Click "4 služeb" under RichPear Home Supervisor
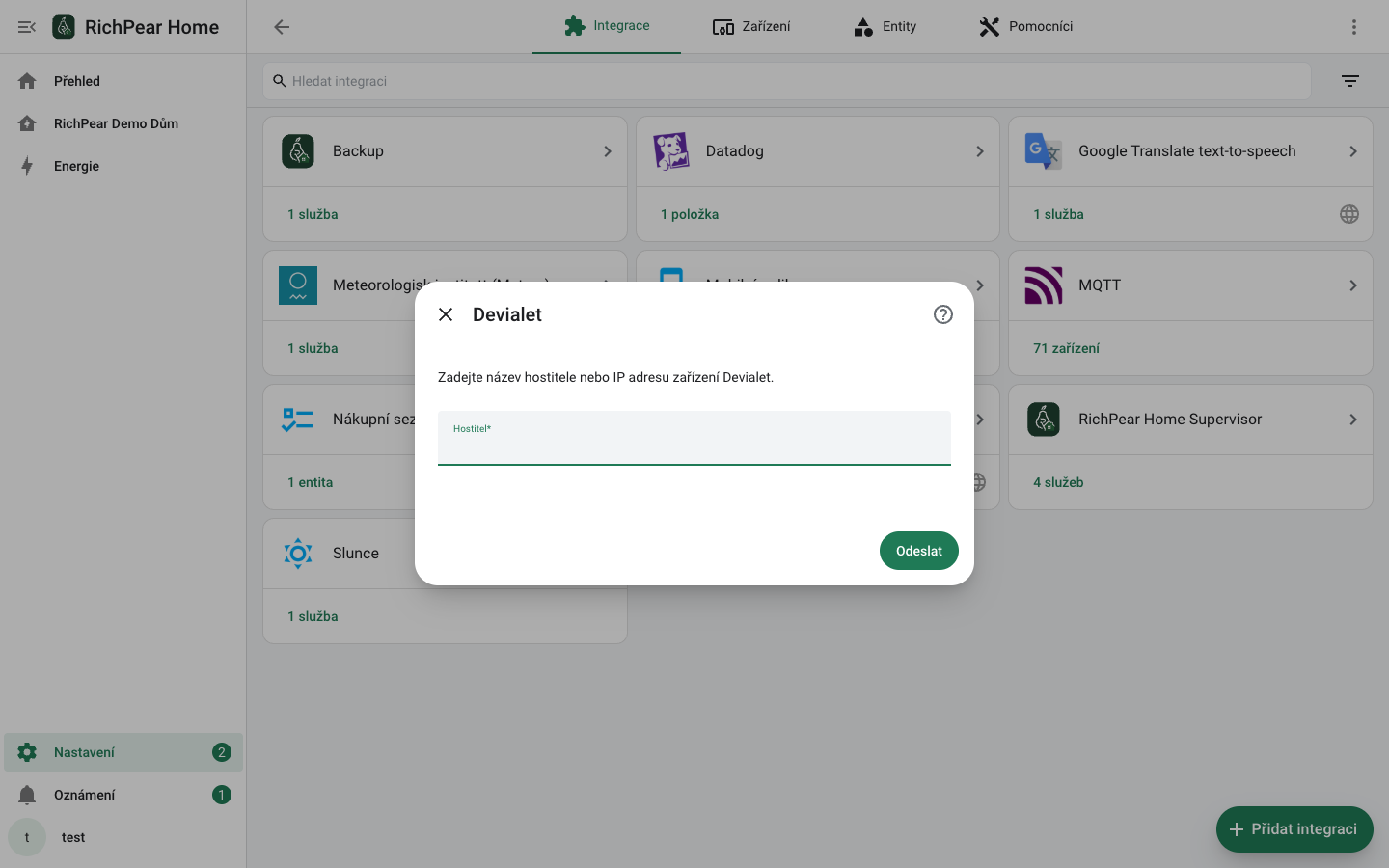1389x868 pixels. tap(1058, 482)
